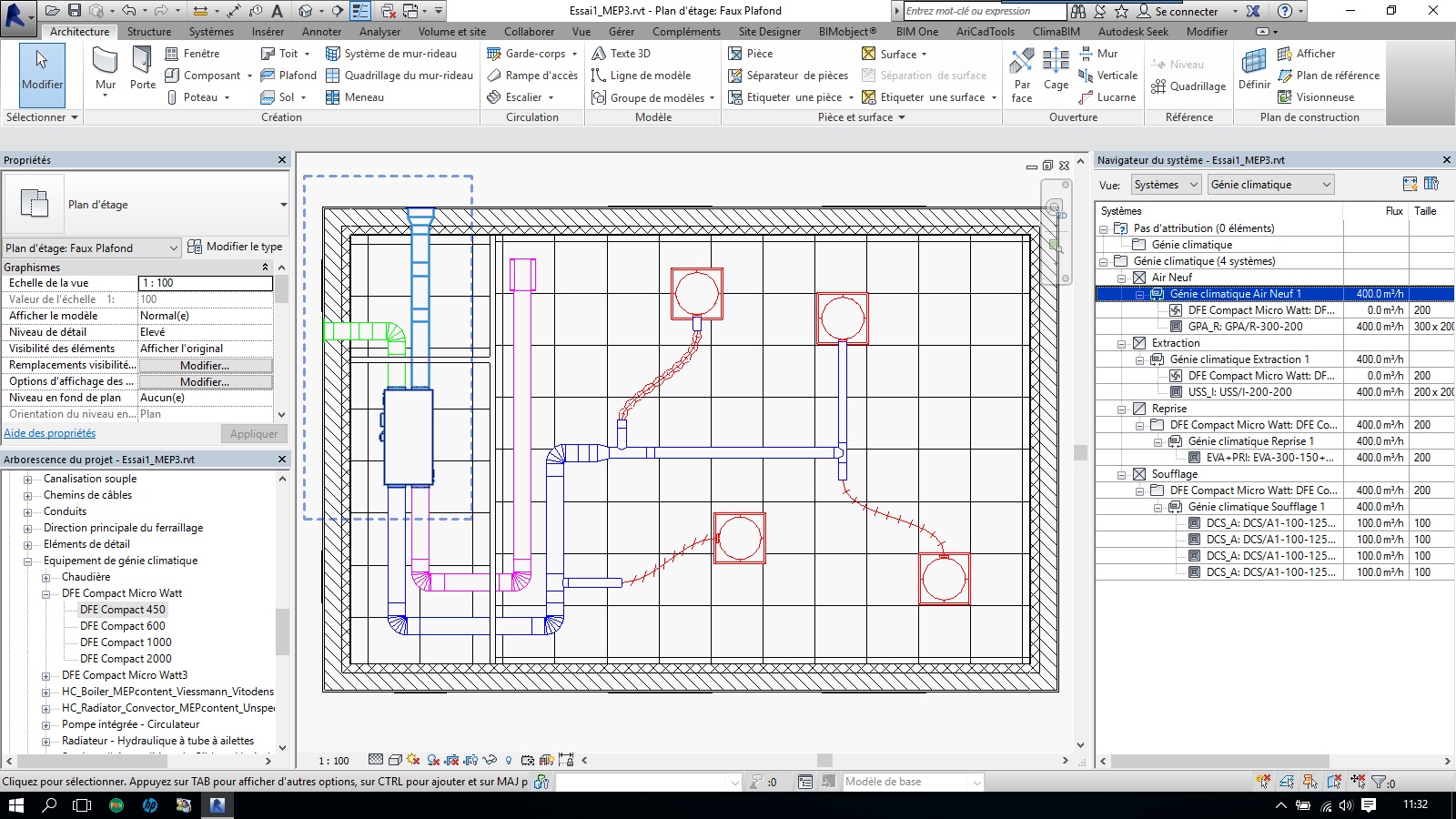
Task: Open the Systèmes ribbon tab
Action: pos(211,32)
